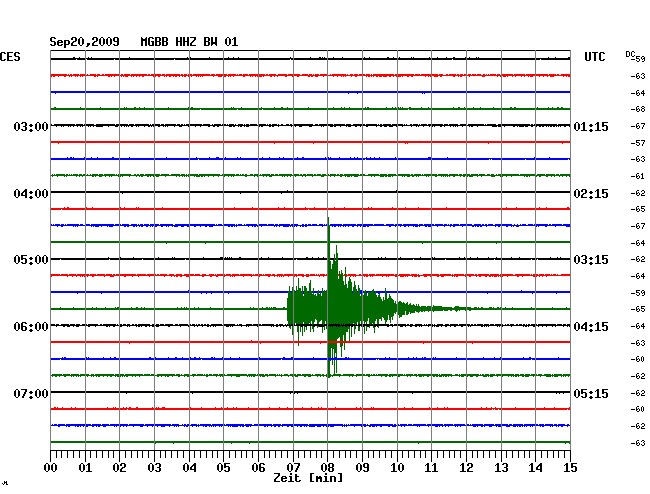Click the black 02:15 trace line
The height and width of the screenshot is (494, 650).
tap(310, 192)
